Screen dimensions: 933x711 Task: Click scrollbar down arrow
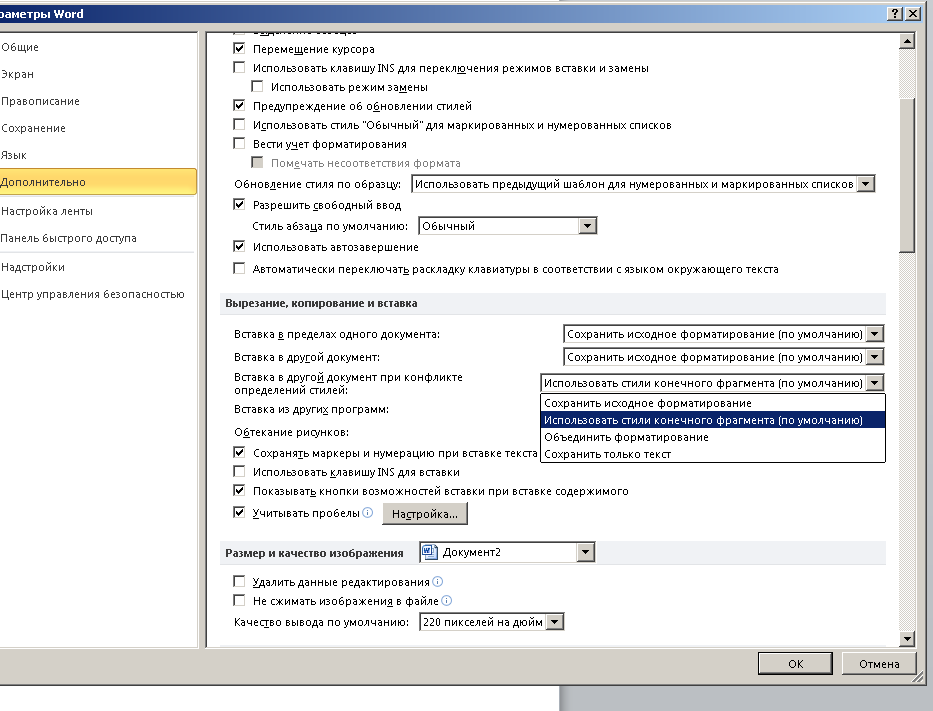click(906, 639)
